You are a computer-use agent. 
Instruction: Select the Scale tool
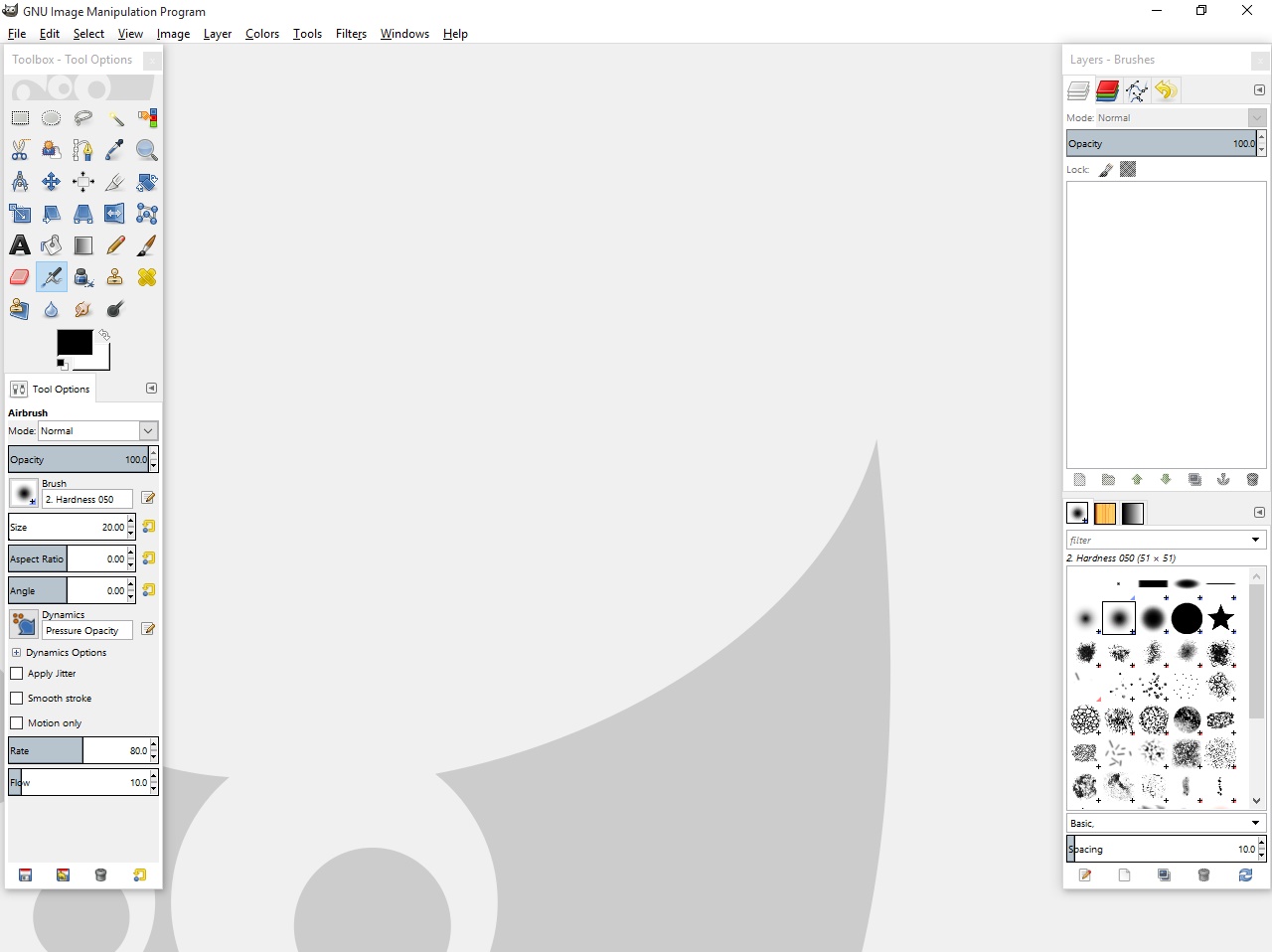[x=20, y=214]
